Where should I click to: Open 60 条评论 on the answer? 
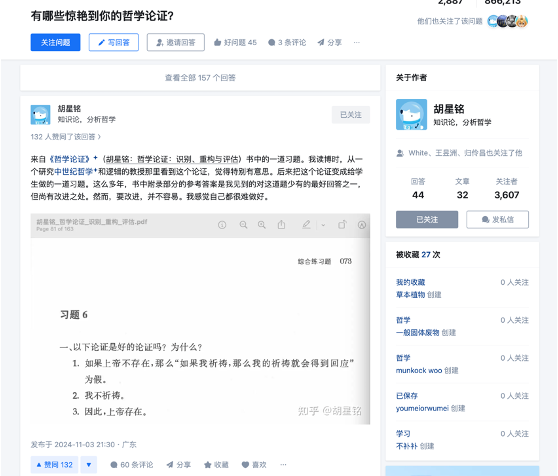point(132,465)
